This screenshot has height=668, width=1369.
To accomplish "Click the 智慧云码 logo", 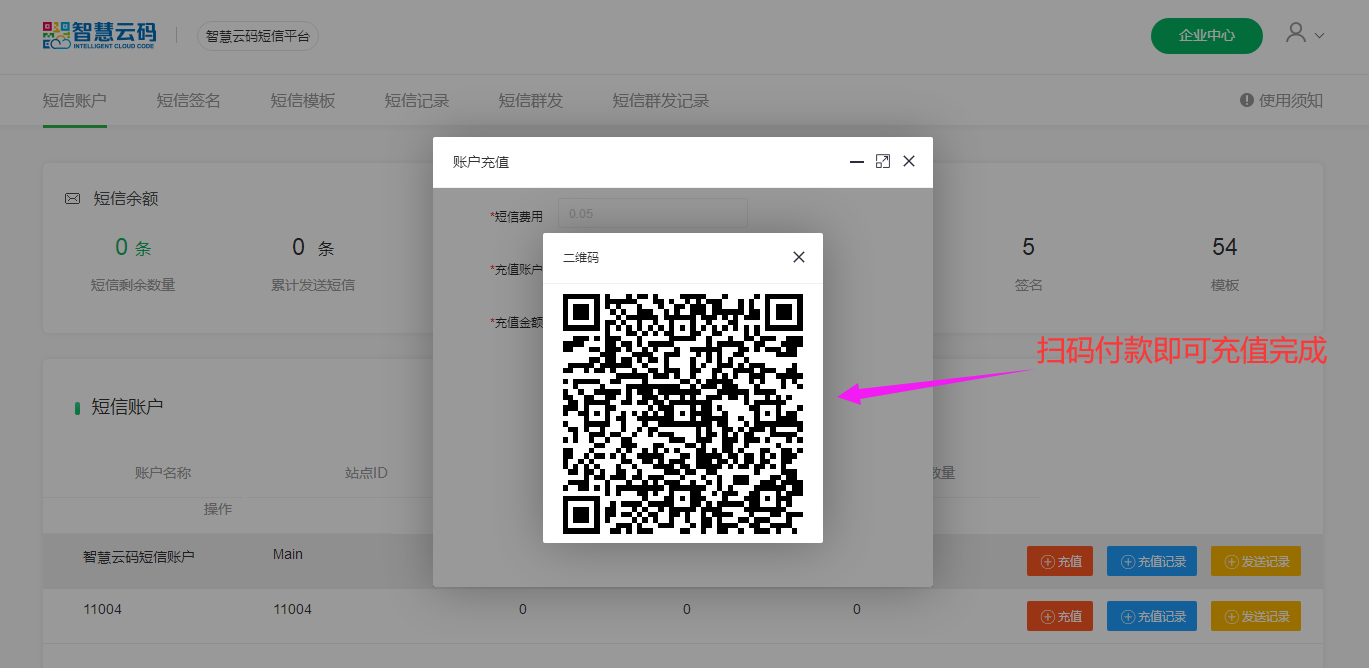I will [x=99, y=35].
